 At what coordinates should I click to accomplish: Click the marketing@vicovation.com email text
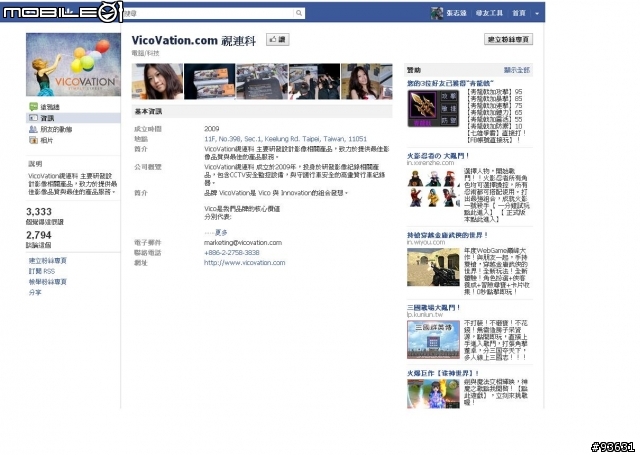[x=243, y=242]
